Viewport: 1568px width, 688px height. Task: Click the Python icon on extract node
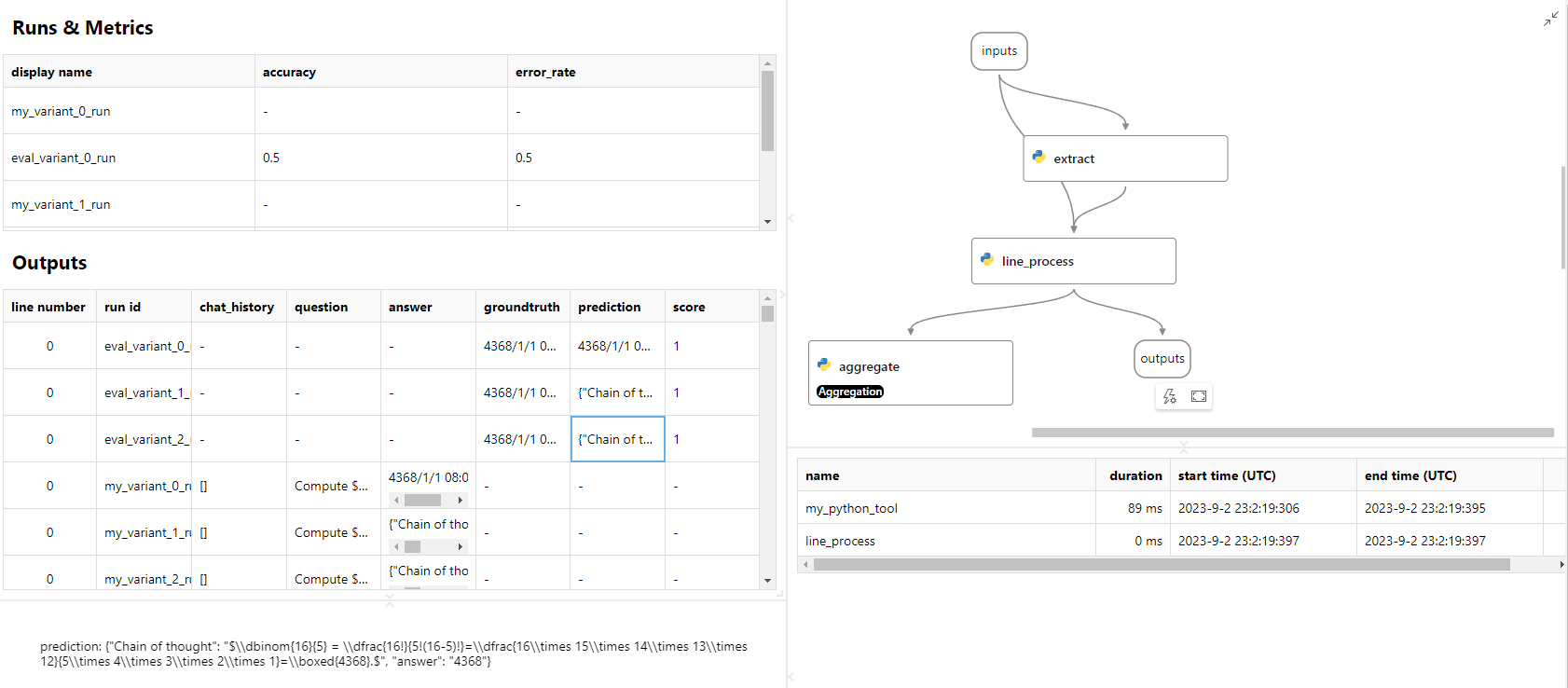point(1038,158)
